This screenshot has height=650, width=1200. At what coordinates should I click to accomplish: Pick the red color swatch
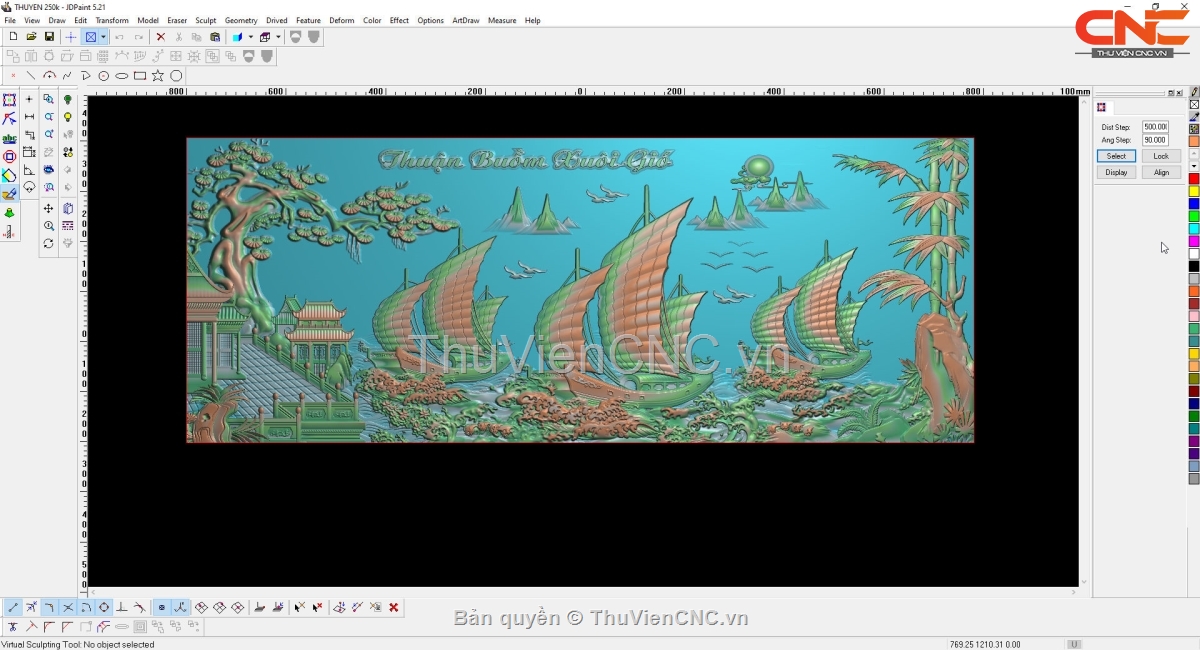point(1194,179)
